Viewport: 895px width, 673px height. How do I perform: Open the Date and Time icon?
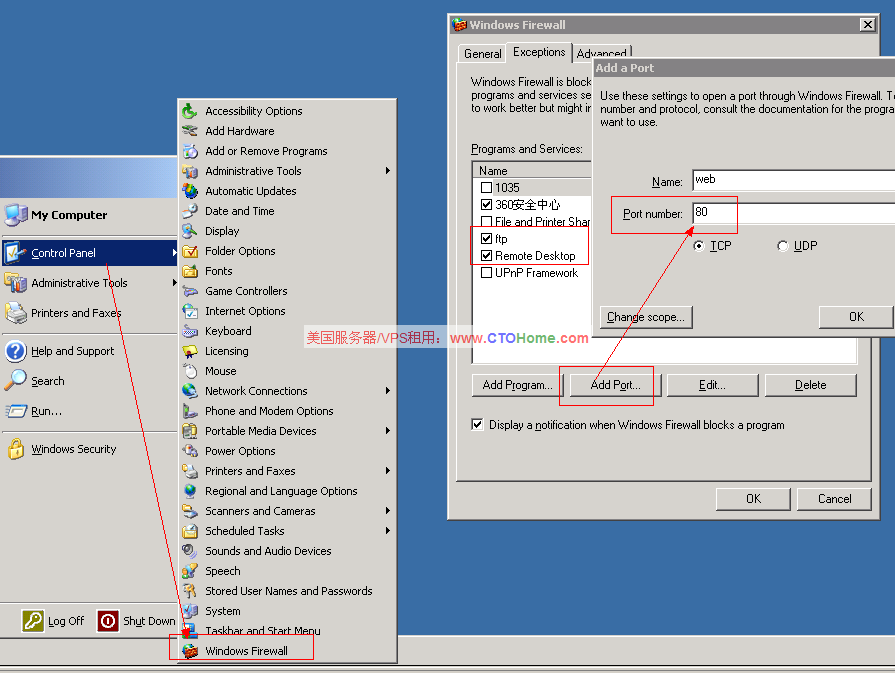tap(190, 211)
